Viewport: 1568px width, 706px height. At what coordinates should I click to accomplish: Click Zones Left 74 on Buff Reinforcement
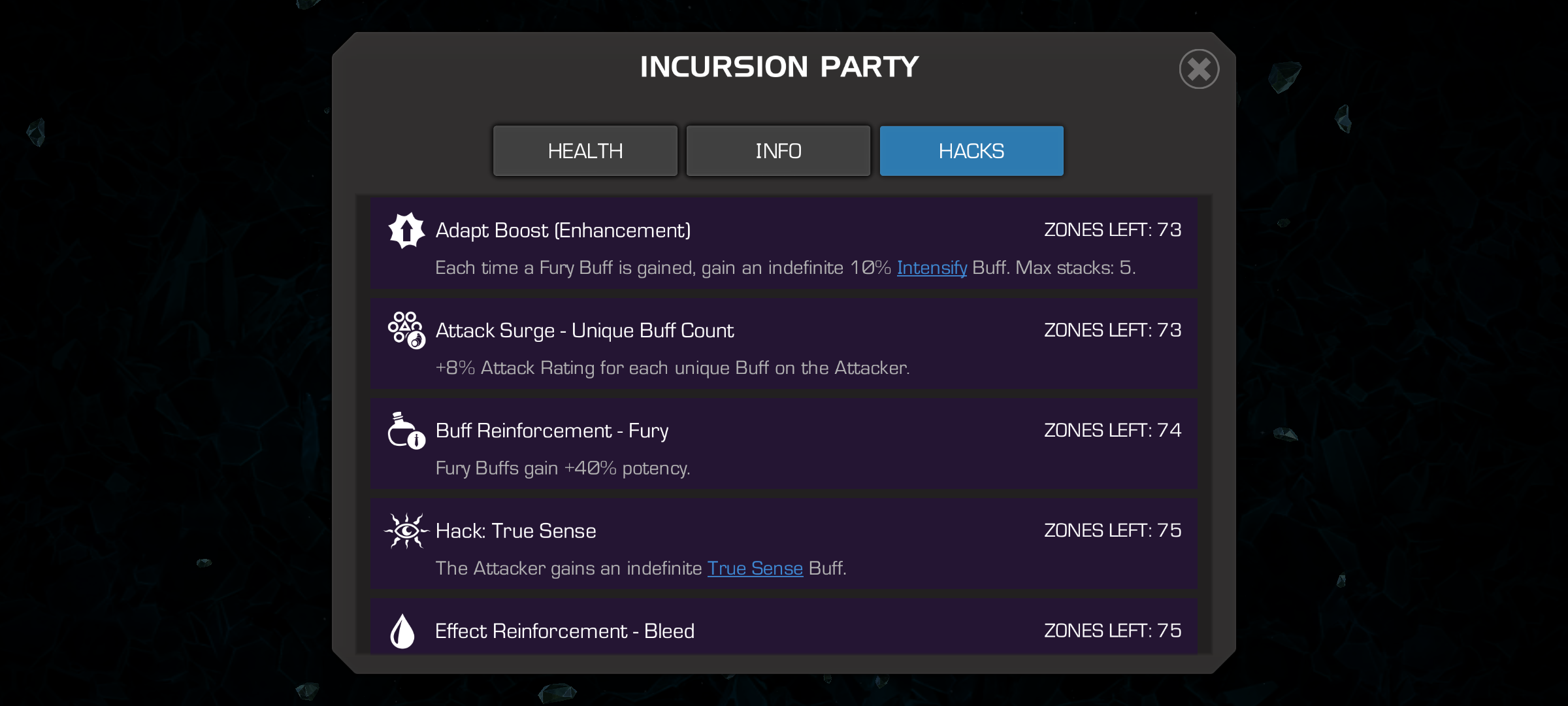pos(1112,430)
